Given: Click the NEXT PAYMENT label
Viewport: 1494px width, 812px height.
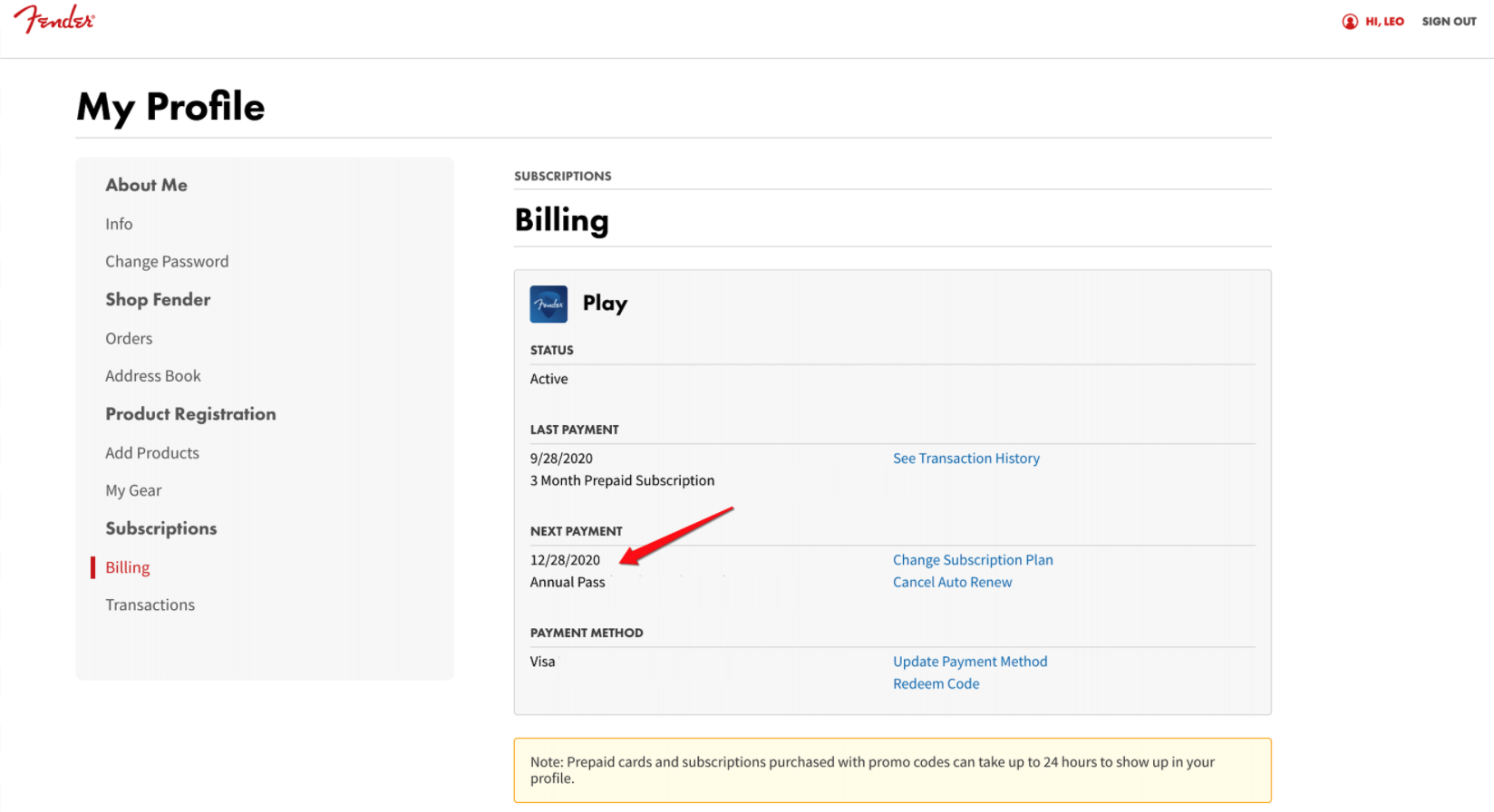Looking at the screenshot, I should coord(577,531).
